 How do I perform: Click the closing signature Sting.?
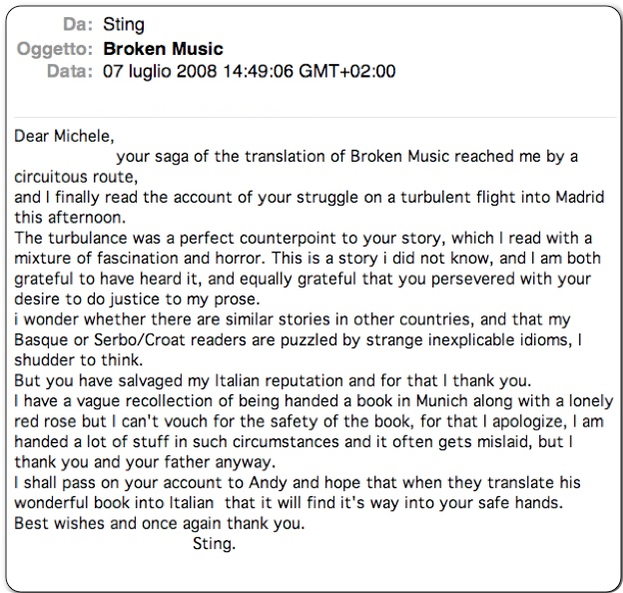pyautogui.click(x=214, y=544)
